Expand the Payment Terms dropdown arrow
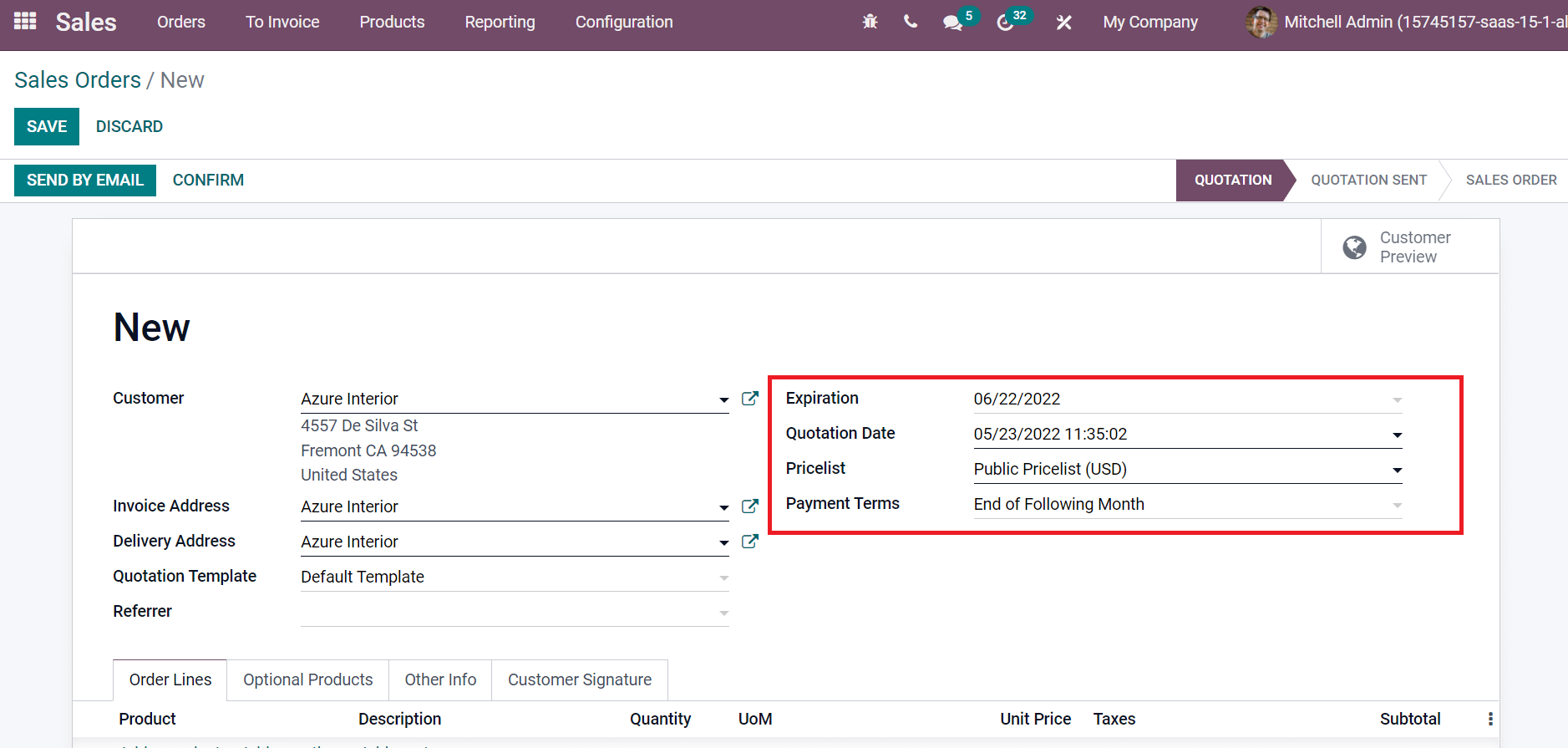This screenshot has width=1568, height=748. (1397, 506)
